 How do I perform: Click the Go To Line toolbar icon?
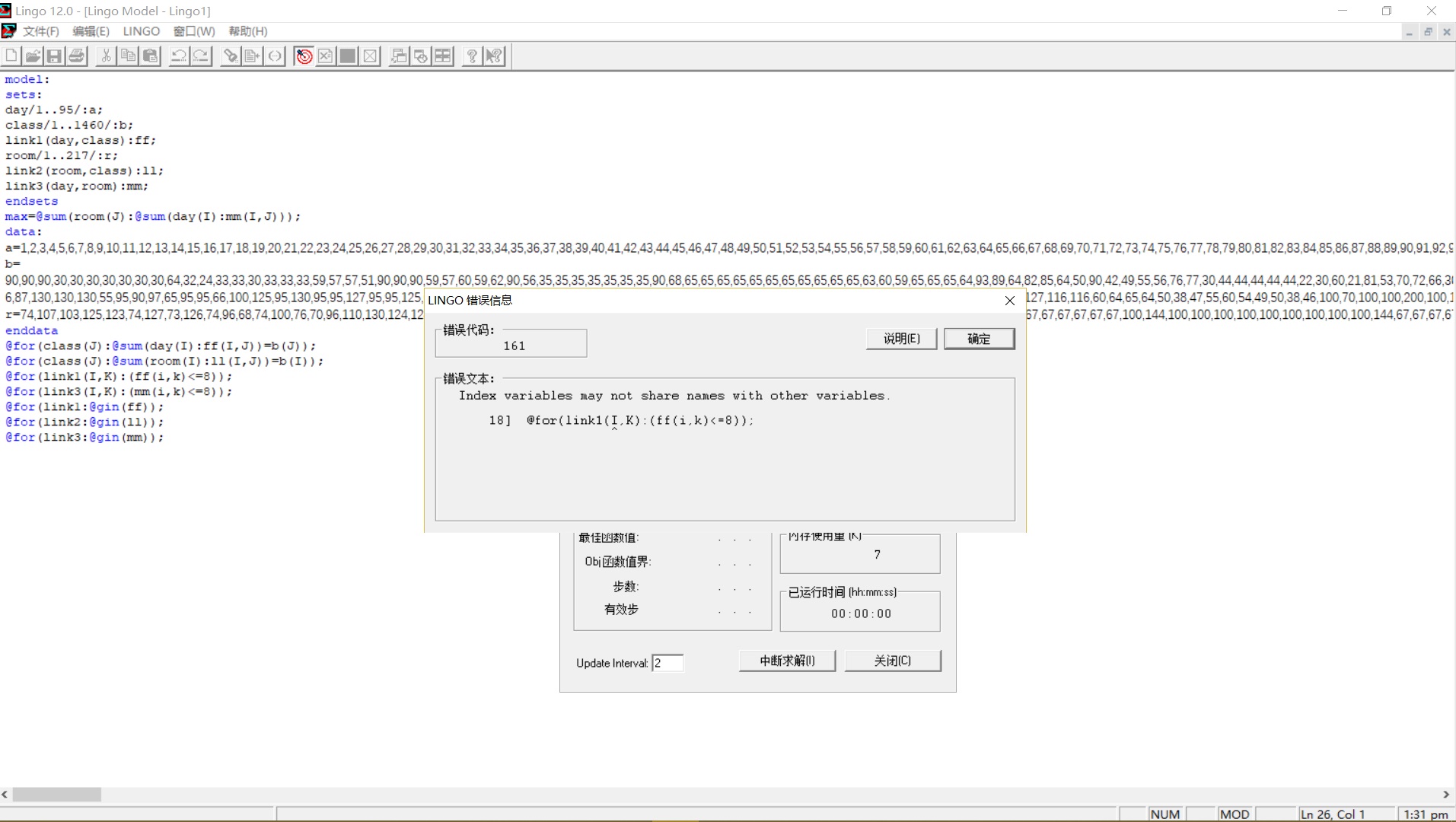pos(253,56)
